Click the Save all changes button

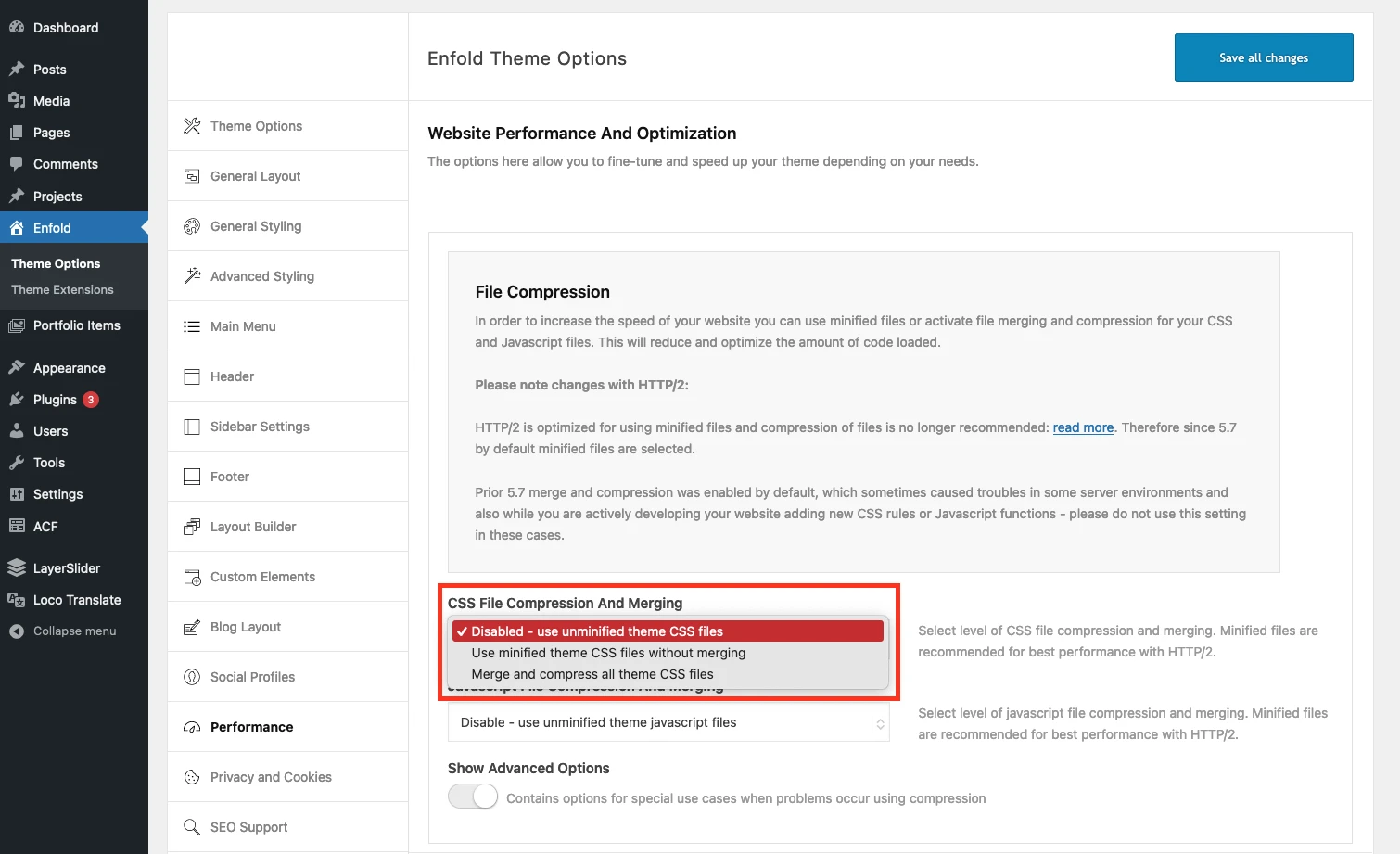tap(1263, 57)
